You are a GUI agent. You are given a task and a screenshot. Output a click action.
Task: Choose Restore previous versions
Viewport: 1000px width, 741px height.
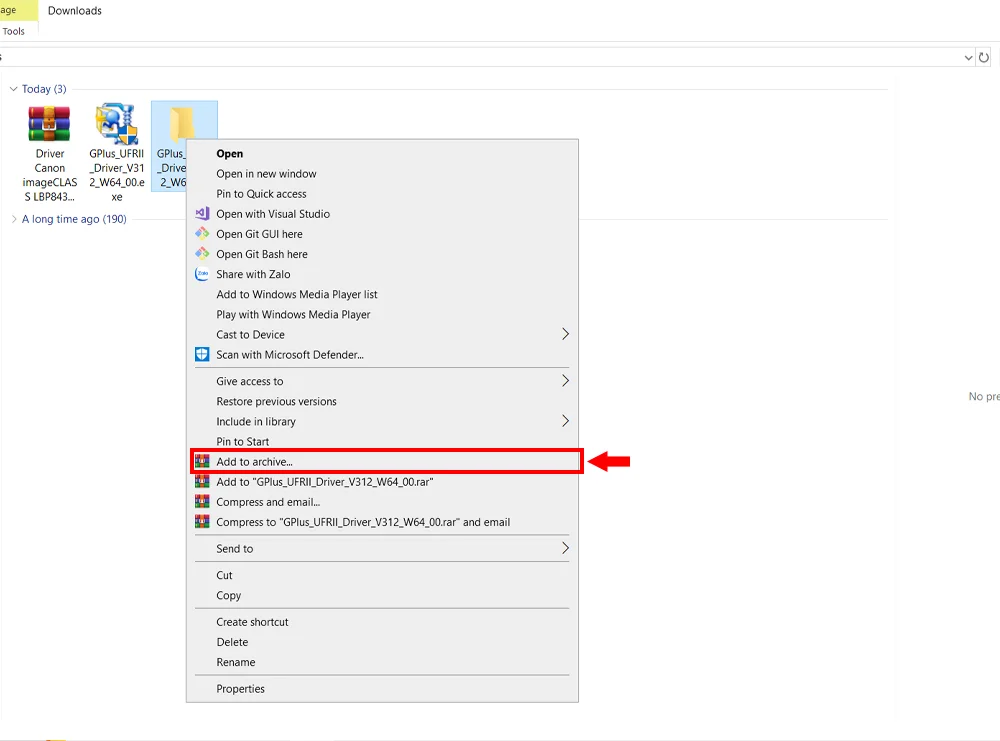point(382,401)
